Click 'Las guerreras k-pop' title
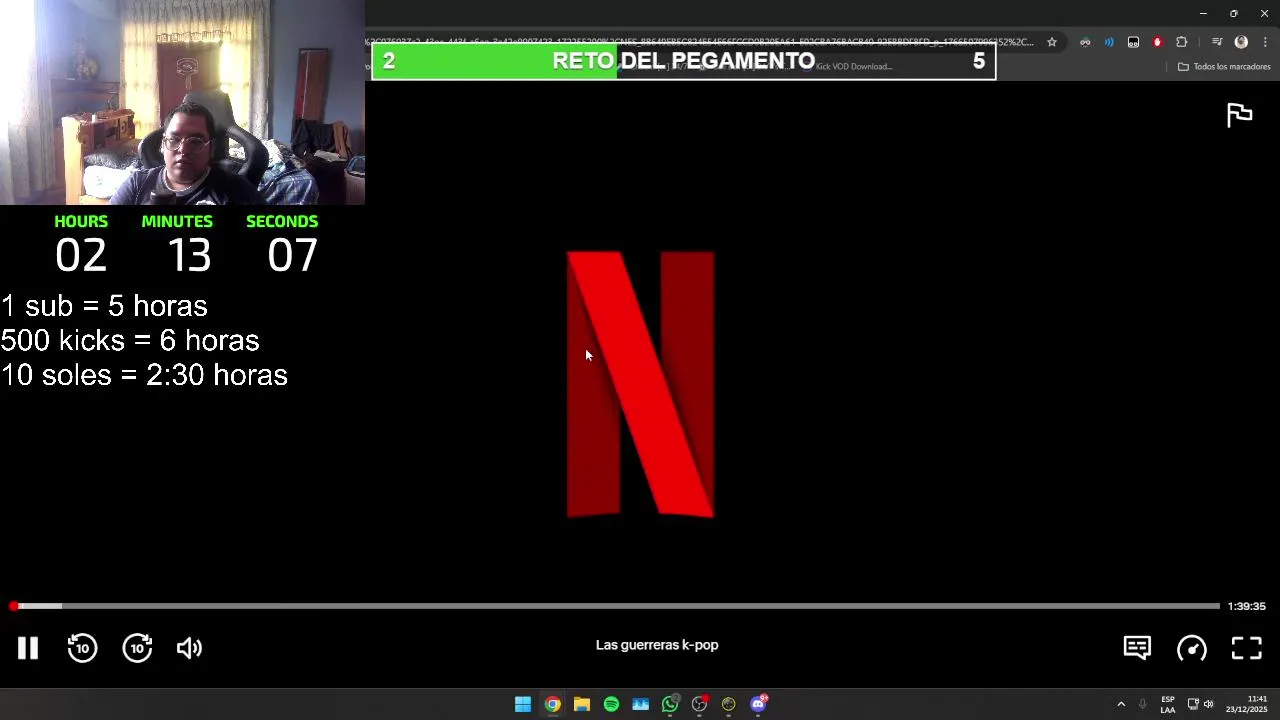Screen dimensions: 1280x720 (657, 645)
